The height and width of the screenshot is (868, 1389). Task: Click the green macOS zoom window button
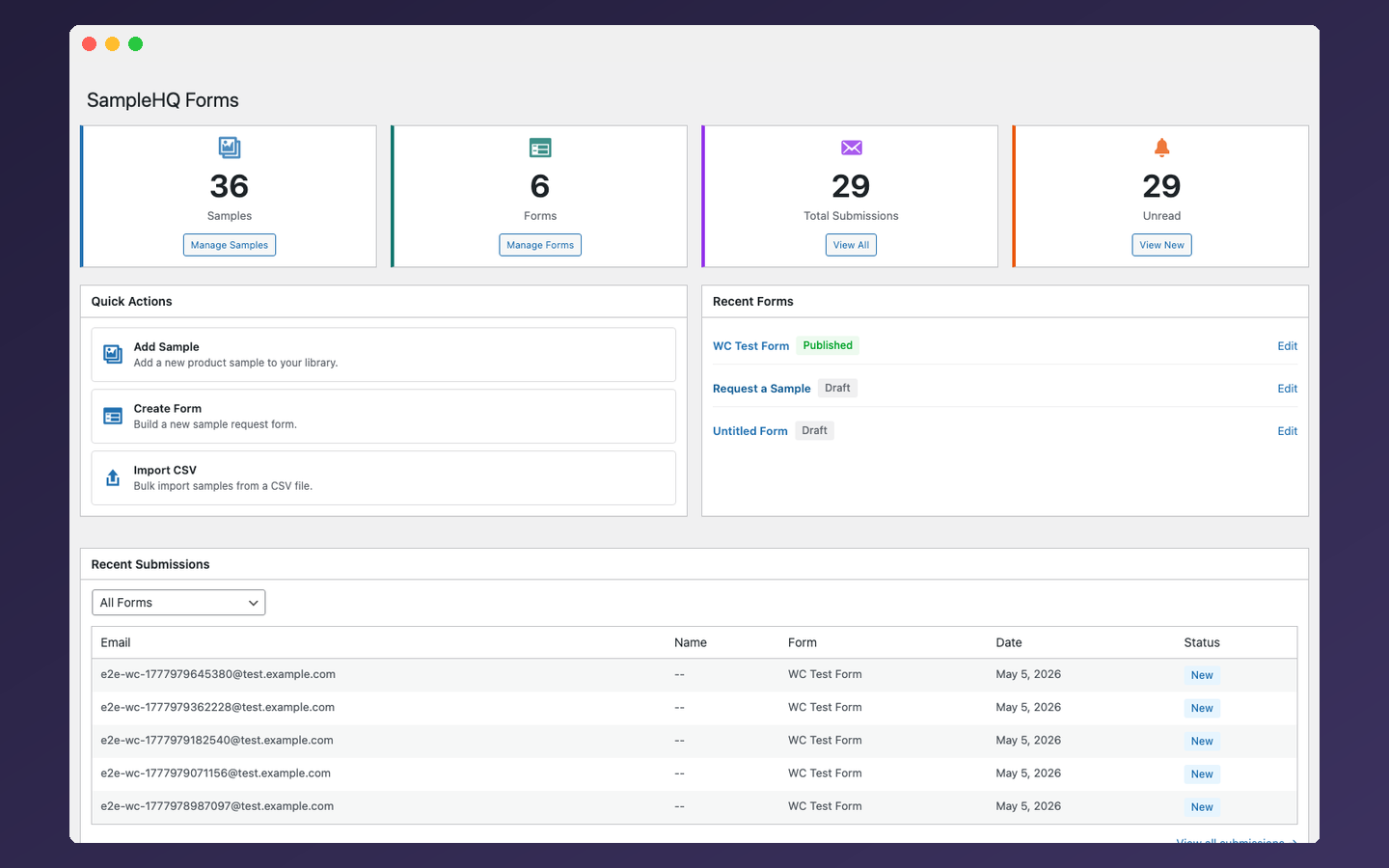point(136,43)
